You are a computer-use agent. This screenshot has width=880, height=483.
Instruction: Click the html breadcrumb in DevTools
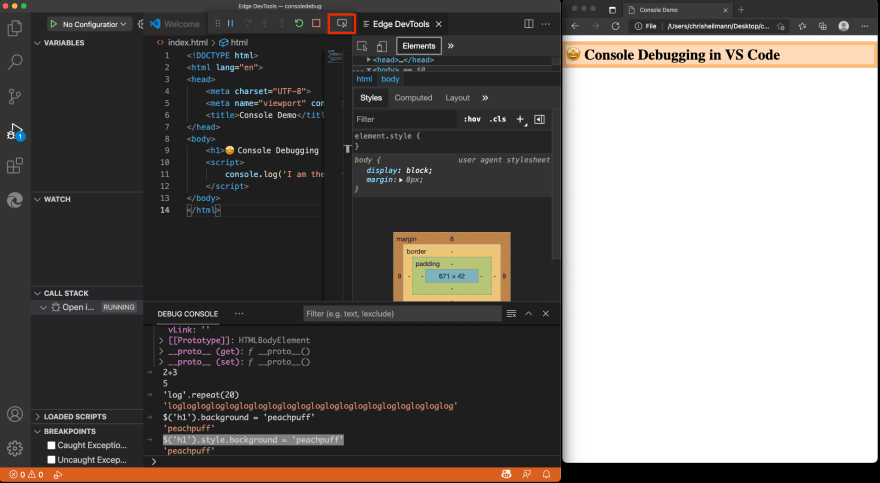[x=364, y=79]
